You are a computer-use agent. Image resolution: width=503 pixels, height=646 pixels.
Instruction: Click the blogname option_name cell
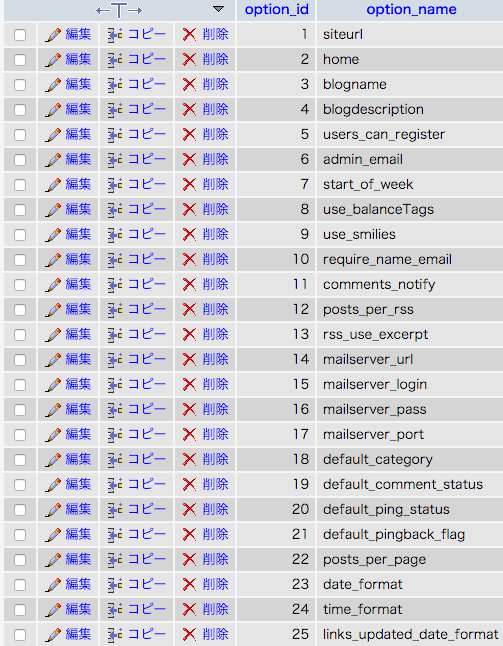click(410, 84)
